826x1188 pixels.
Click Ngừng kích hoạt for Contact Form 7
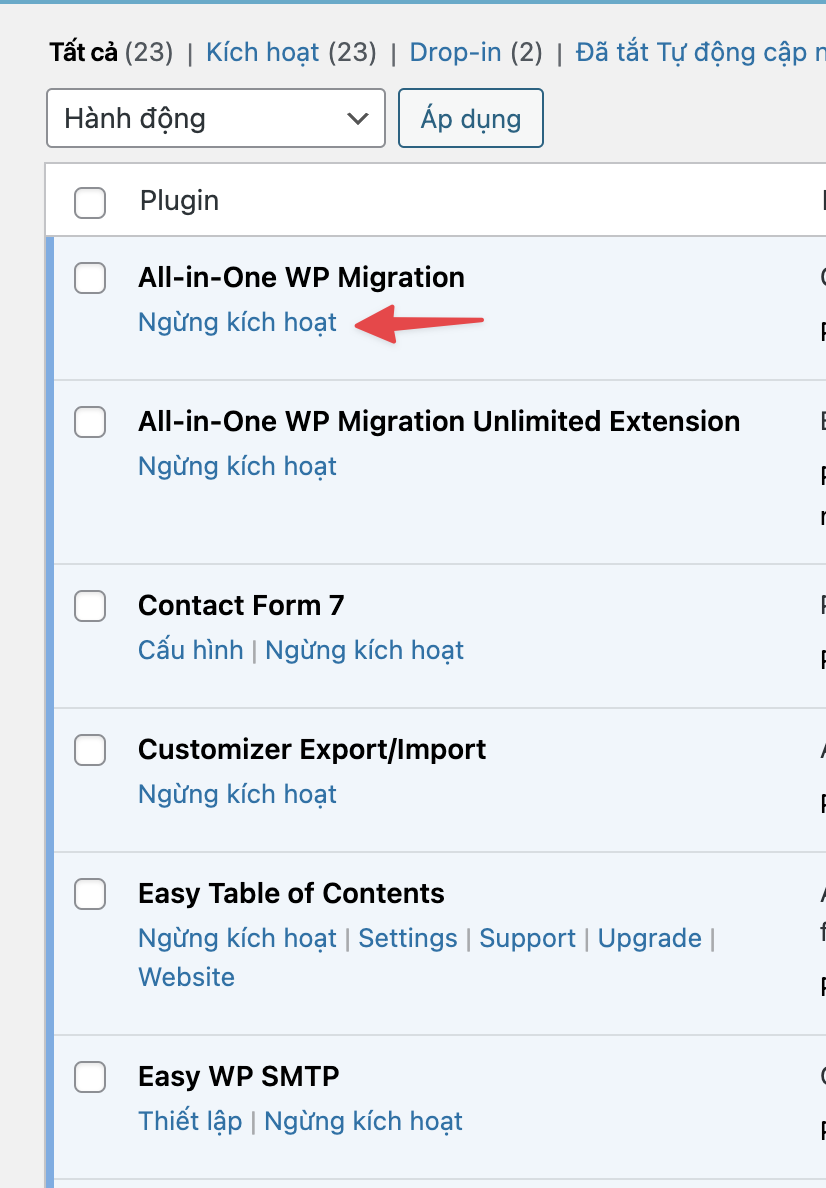coord(365,651)
